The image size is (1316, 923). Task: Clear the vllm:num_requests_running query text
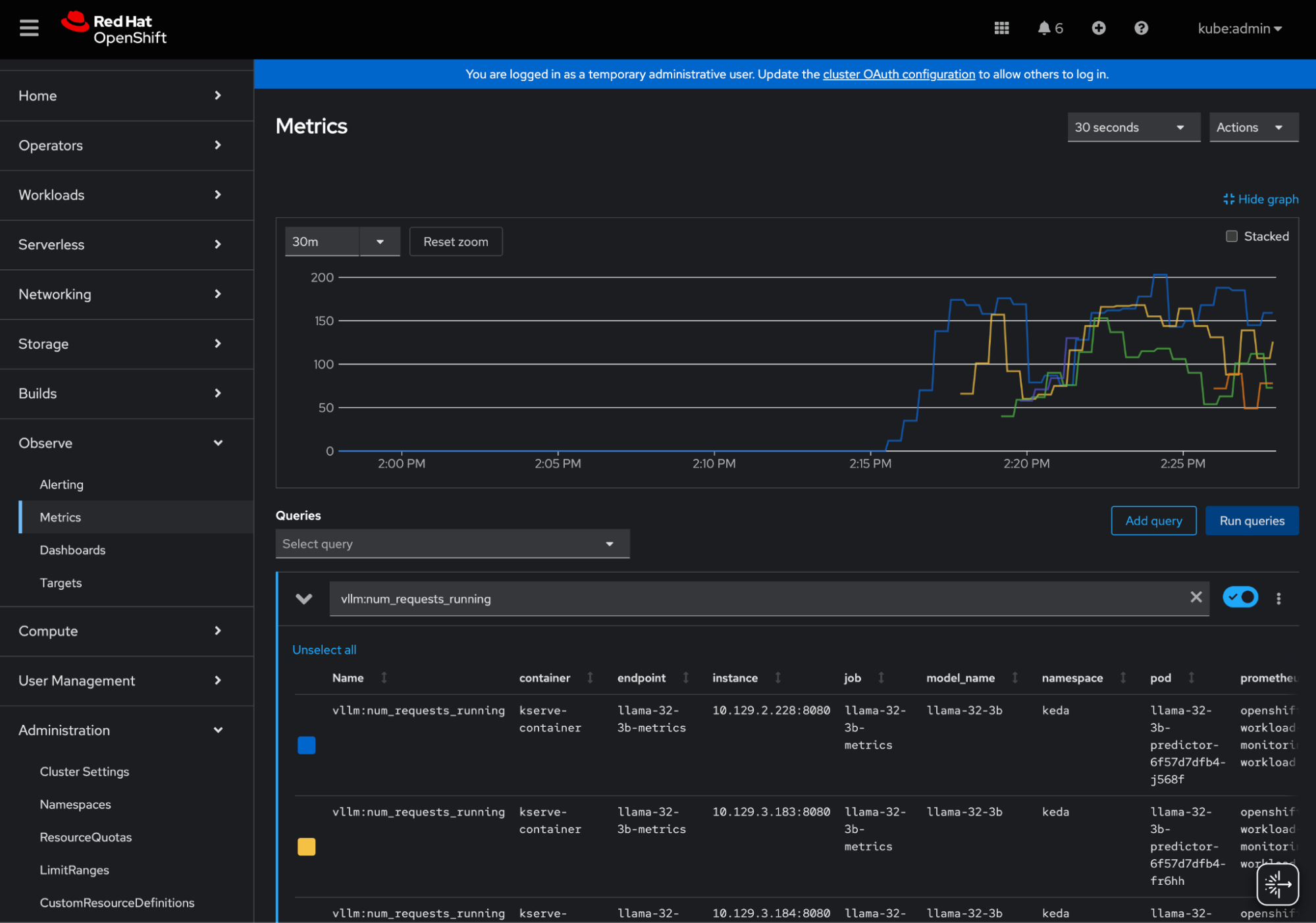(x=1196, y=597)
